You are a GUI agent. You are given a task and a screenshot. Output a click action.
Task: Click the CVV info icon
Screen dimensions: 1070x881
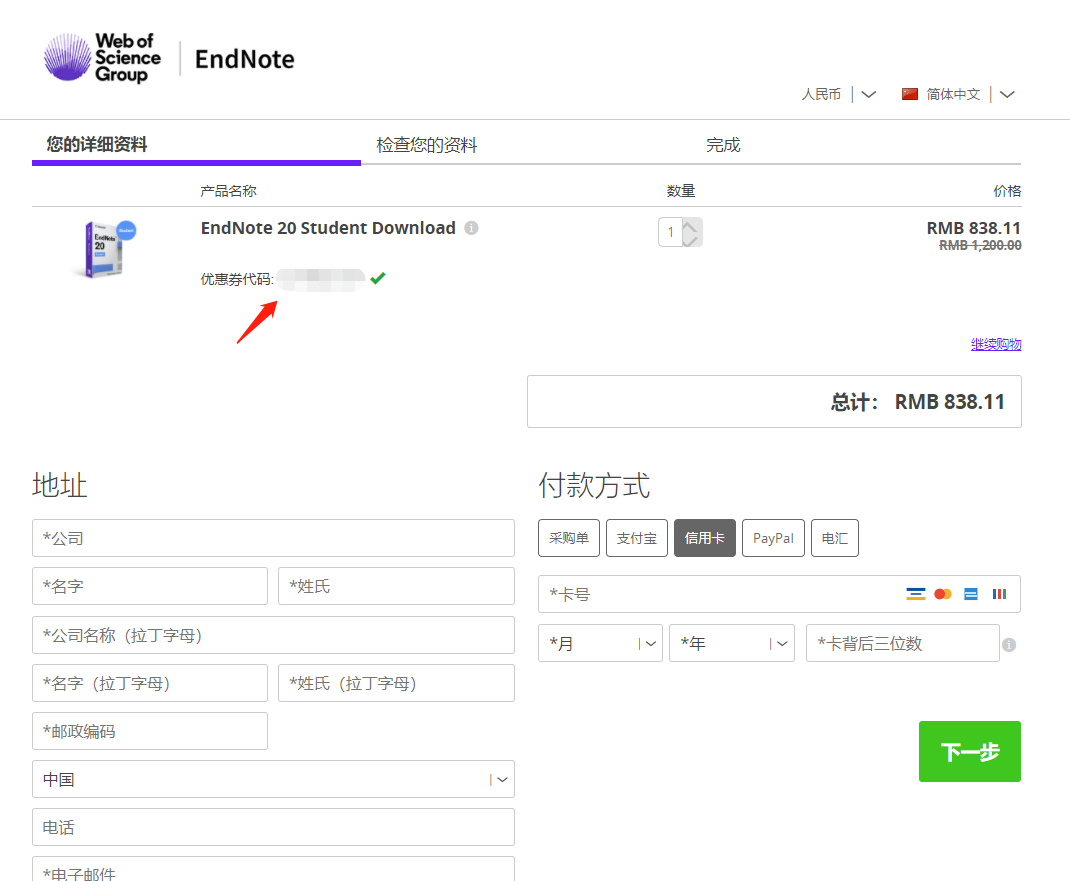1009,644
